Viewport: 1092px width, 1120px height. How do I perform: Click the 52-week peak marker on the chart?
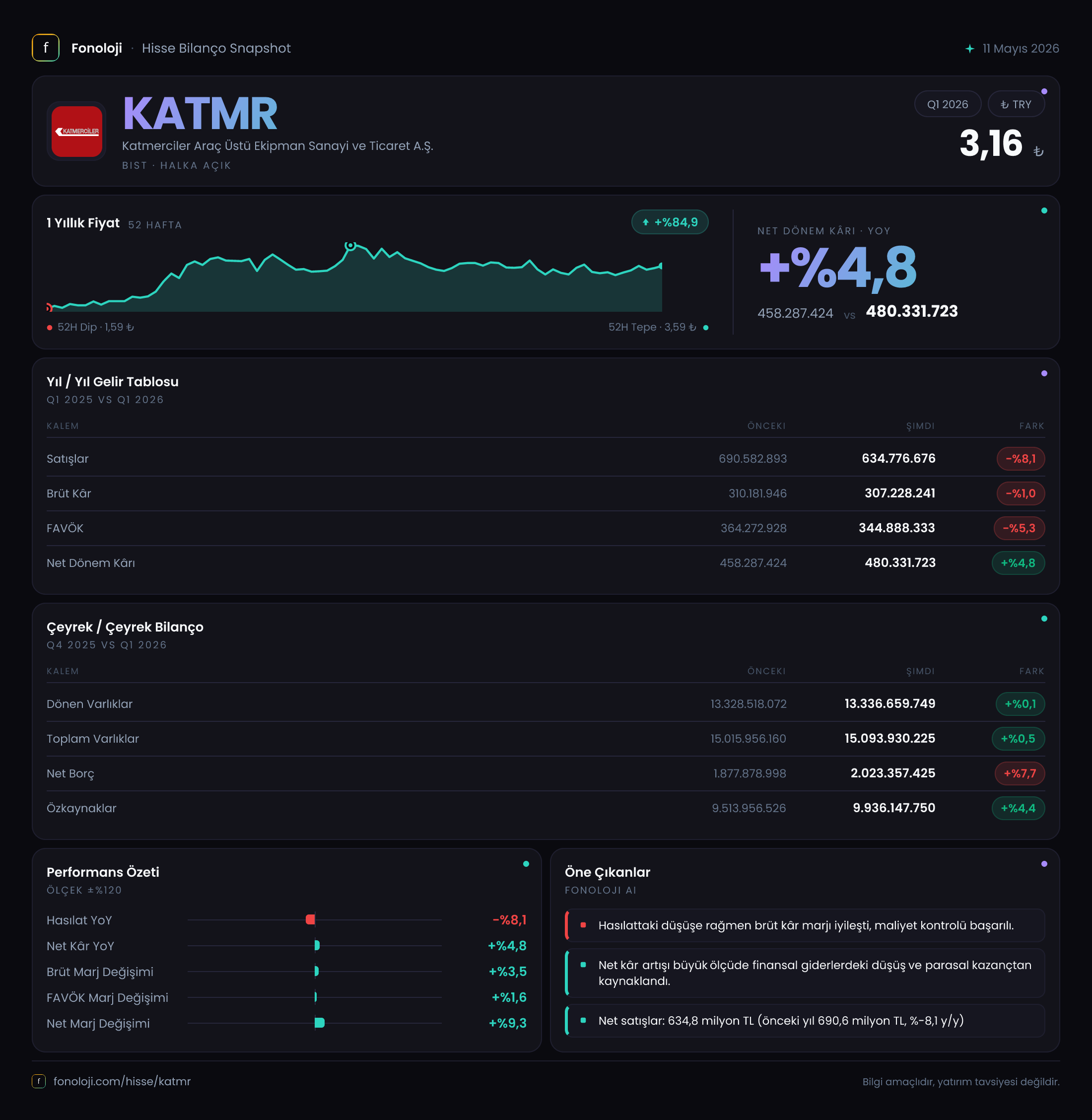point(350,246)
